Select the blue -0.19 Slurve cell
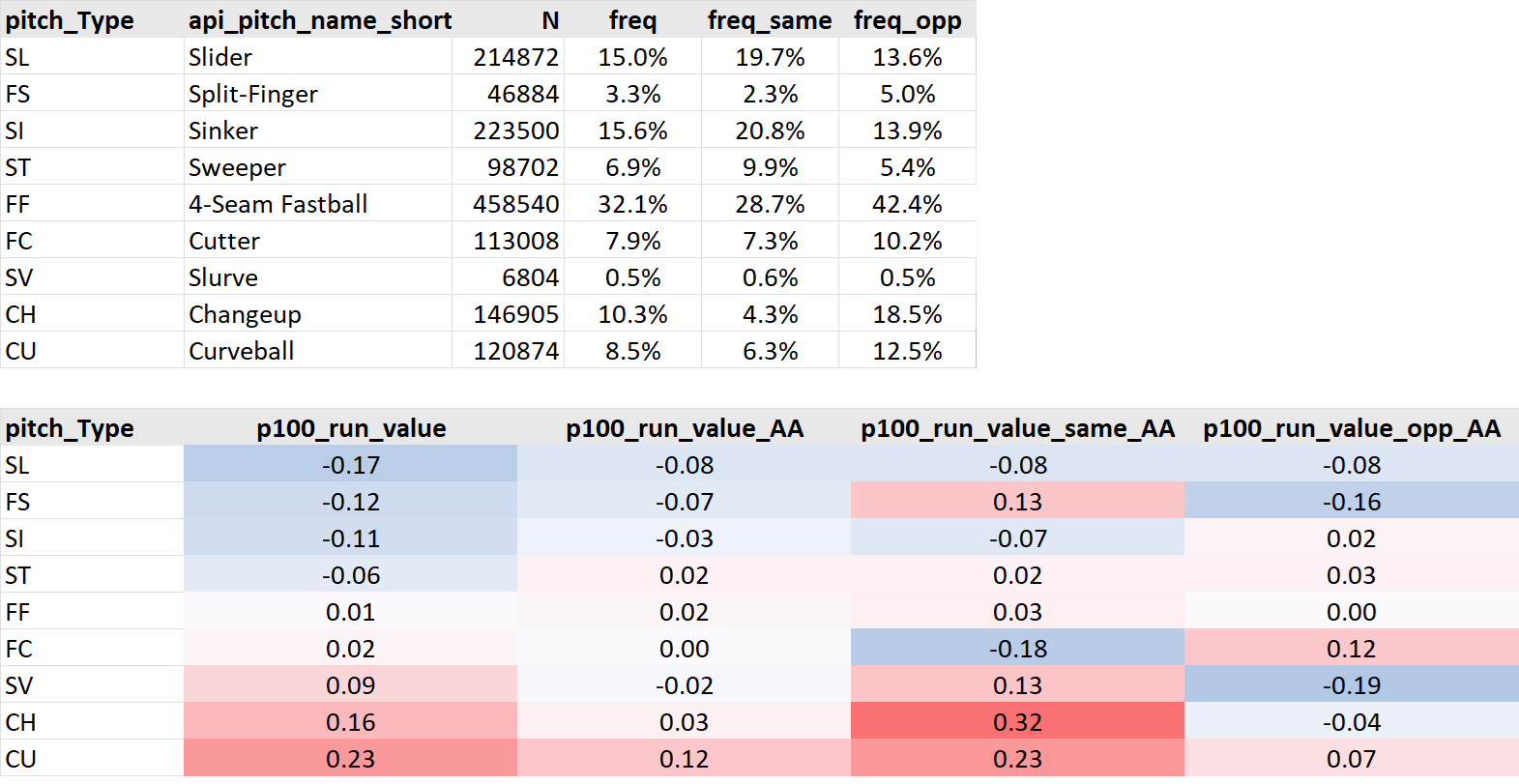 [1351, 685]
